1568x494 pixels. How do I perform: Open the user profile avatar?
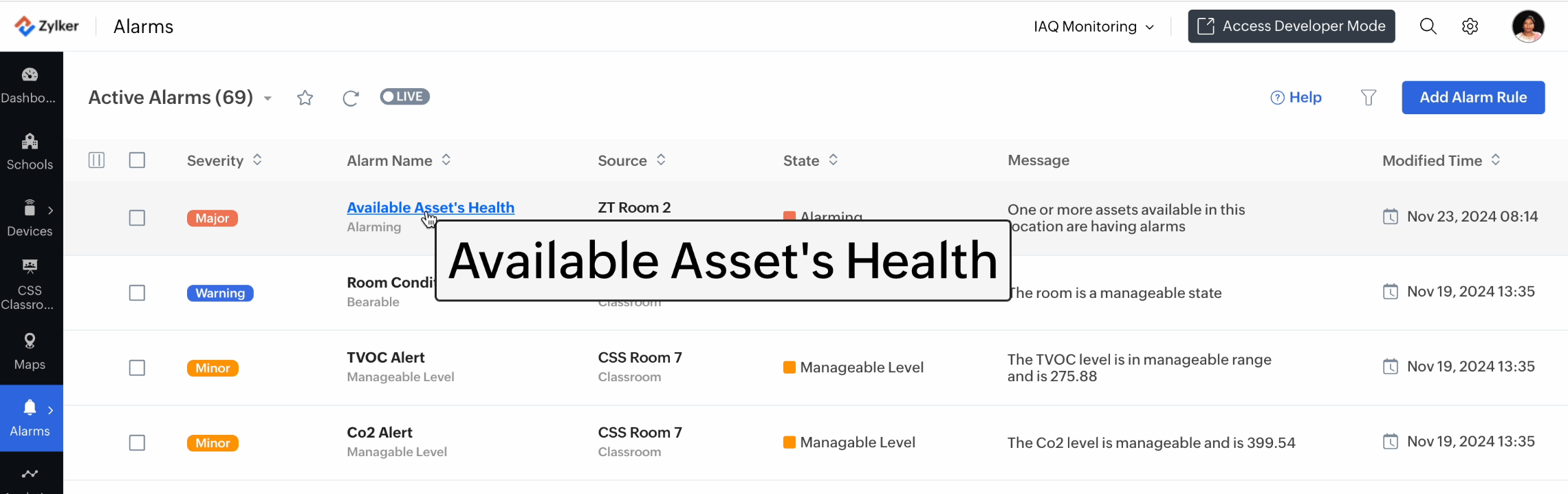pos(1528,26)
